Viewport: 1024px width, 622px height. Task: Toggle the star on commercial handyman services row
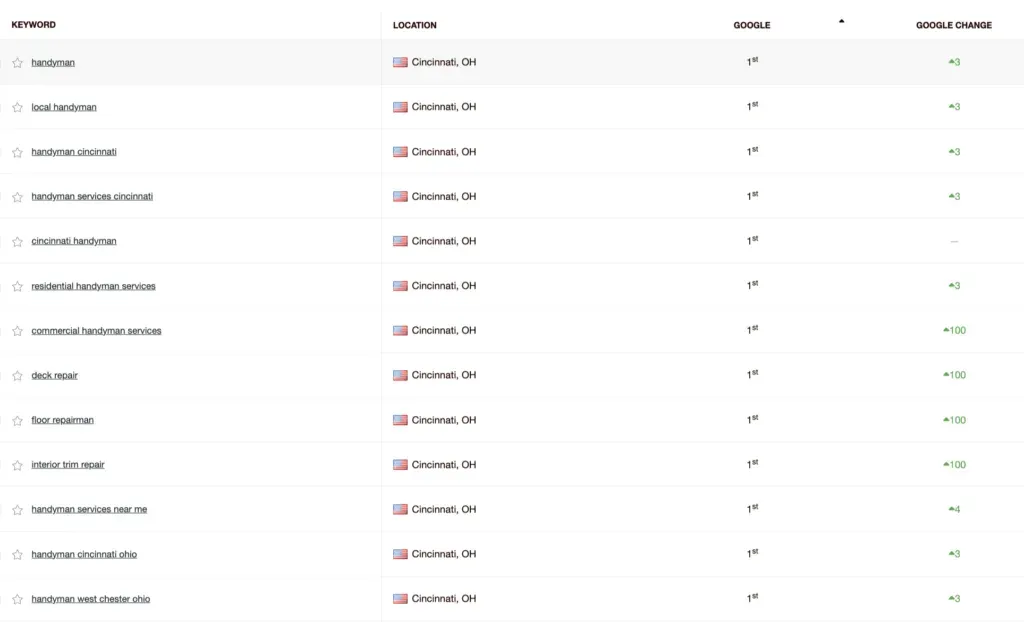[16, 330]
